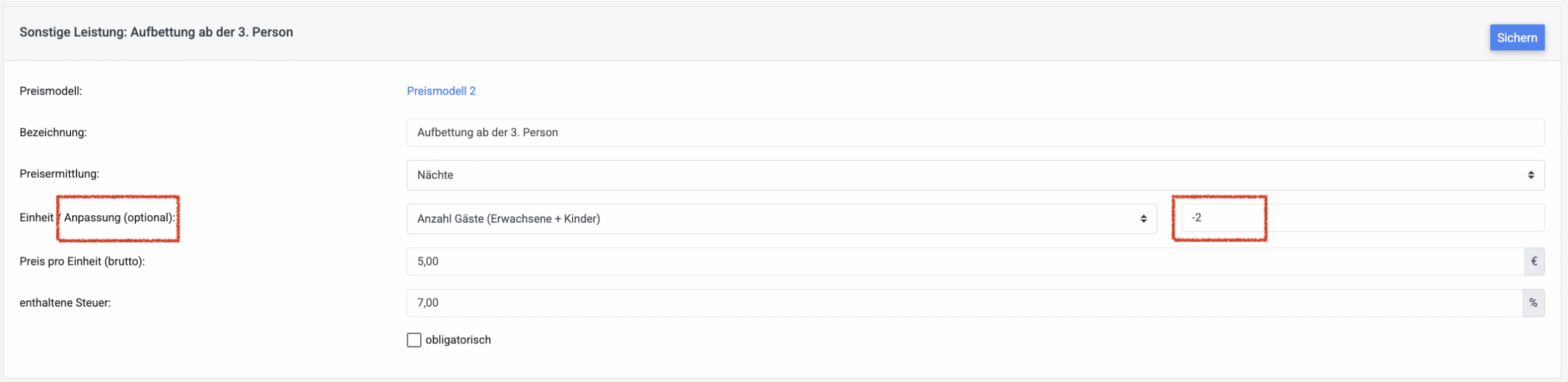Click the Preisermittlung select arrow icon
This screenshot has height=382, width=1568.
[x=1531, y=175]
